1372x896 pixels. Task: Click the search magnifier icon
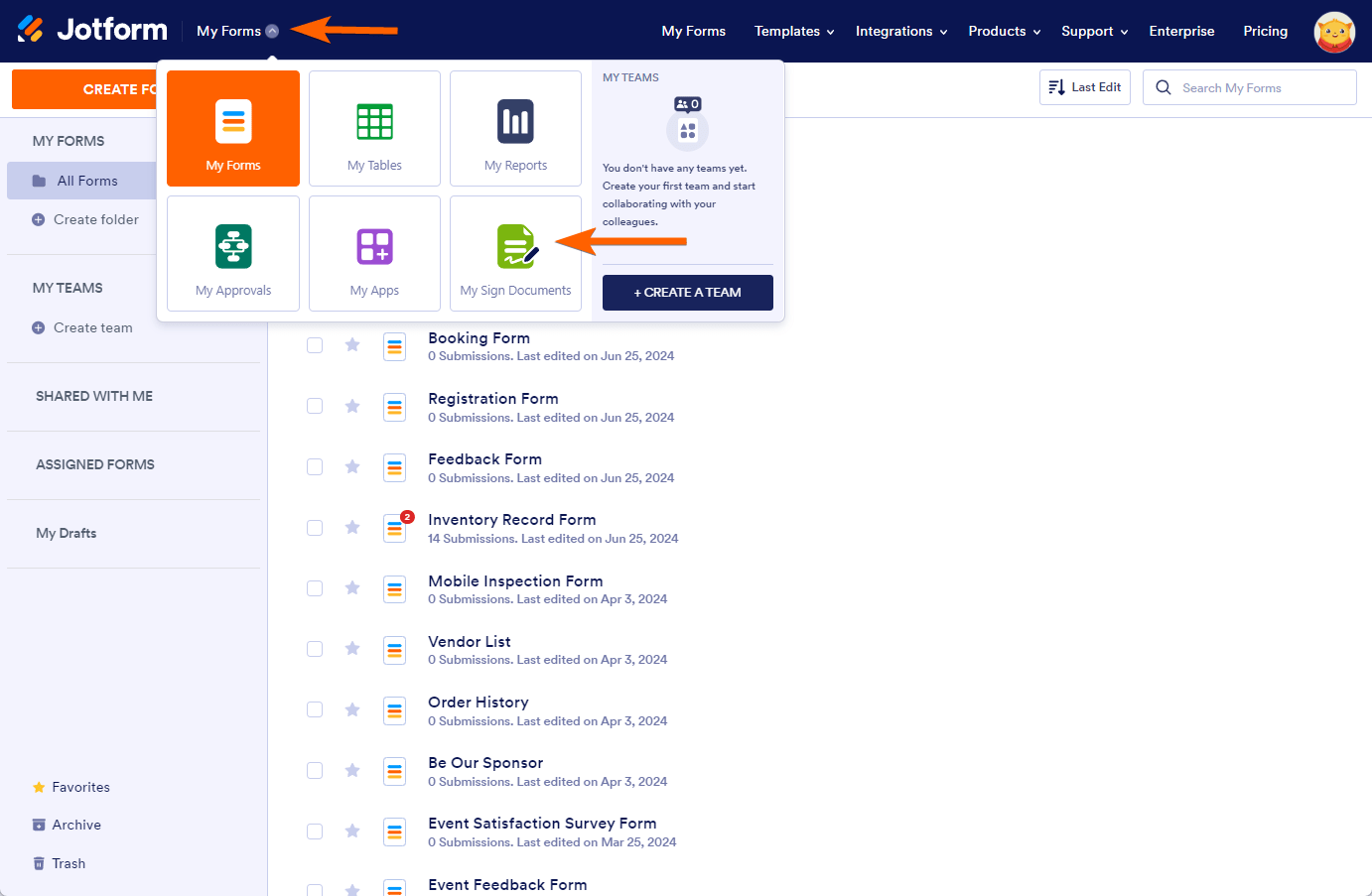pyautogui.click(x=1164, y=87)
